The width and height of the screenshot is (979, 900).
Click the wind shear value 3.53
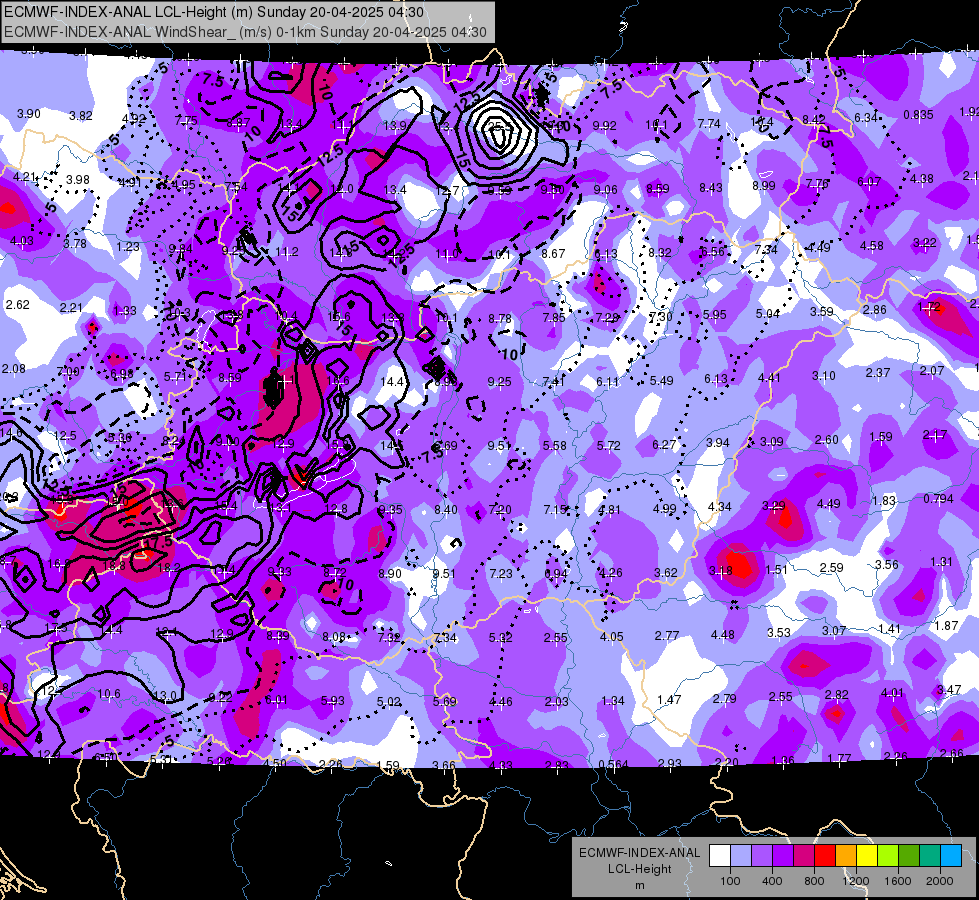tap(779, 633)
